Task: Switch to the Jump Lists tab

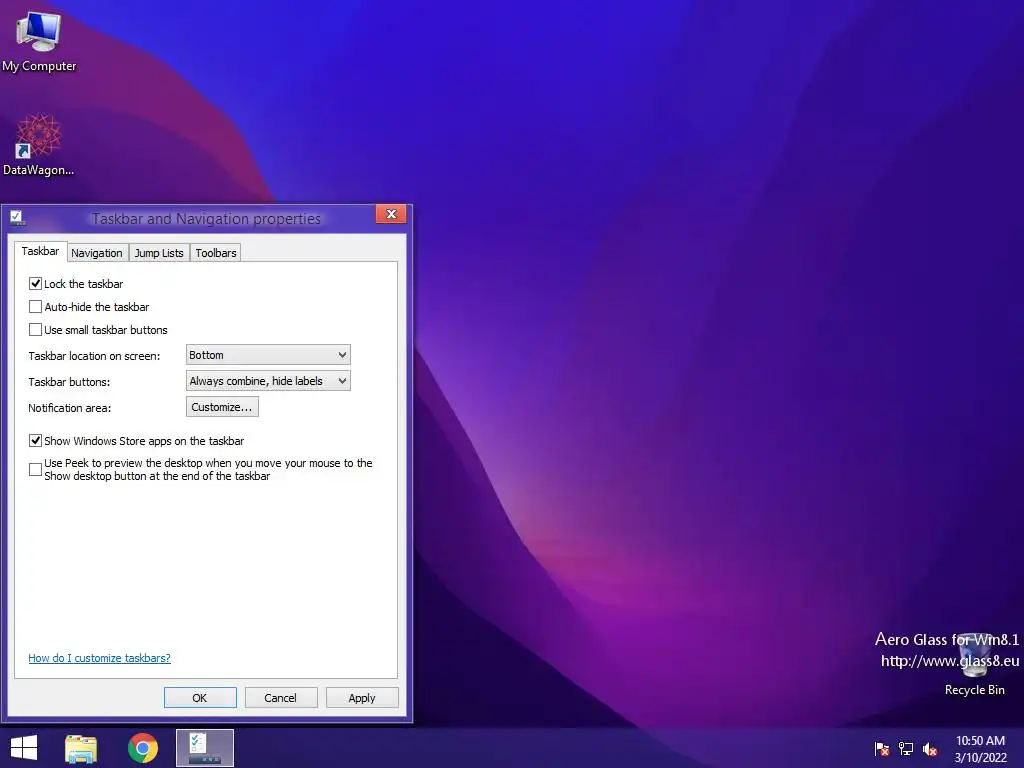Action: [159, 253]
